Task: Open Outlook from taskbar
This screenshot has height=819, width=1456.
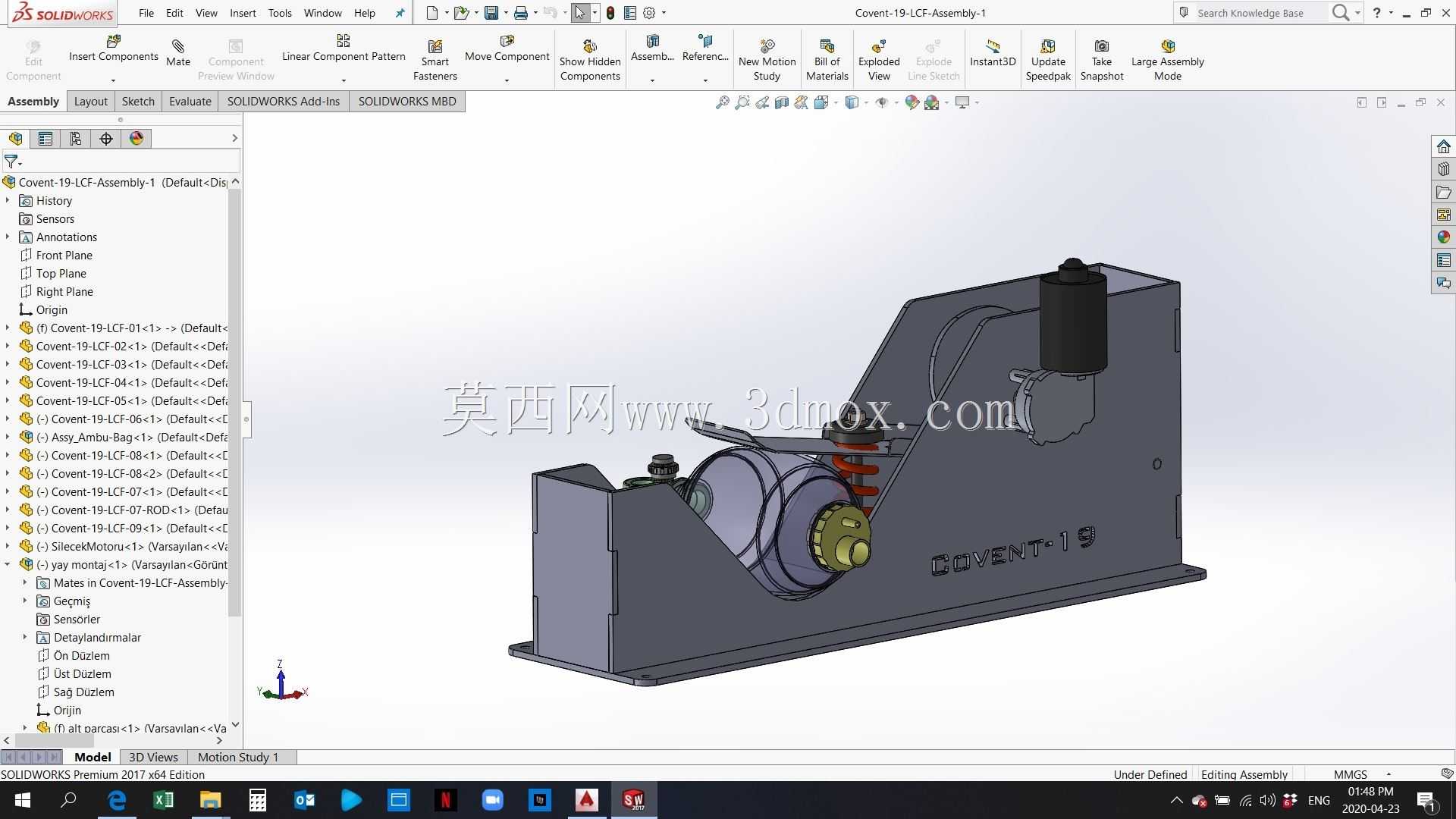Action: click(x=304, y=800)
